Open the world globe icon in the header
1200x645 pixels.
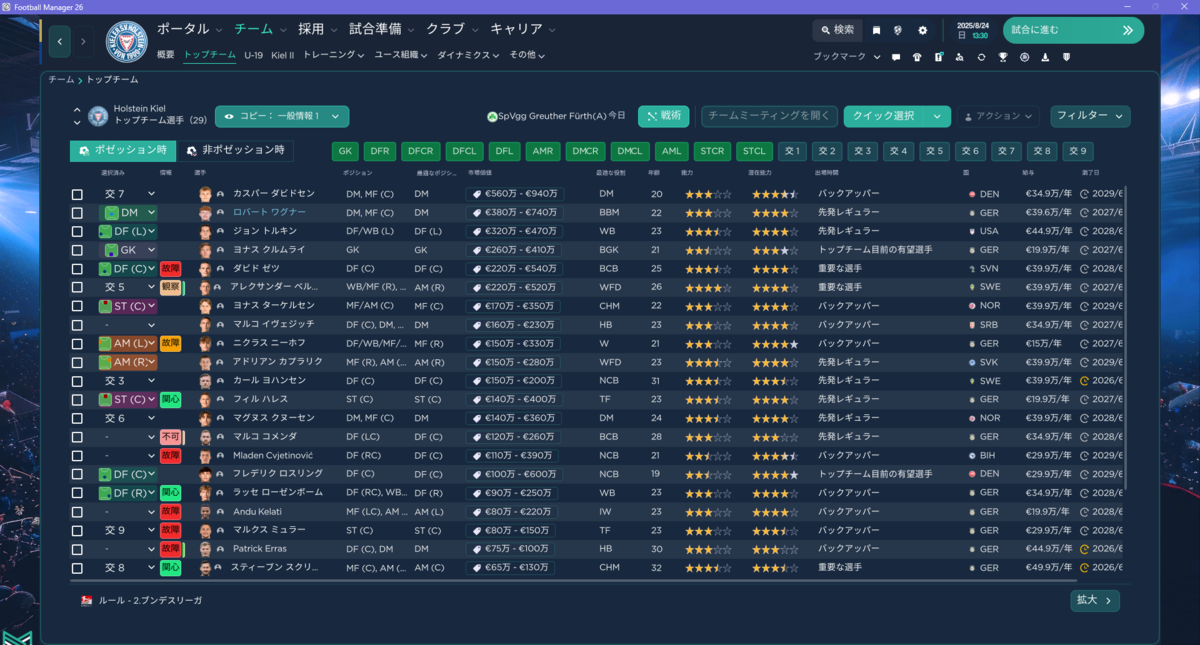tap(899, 30)
